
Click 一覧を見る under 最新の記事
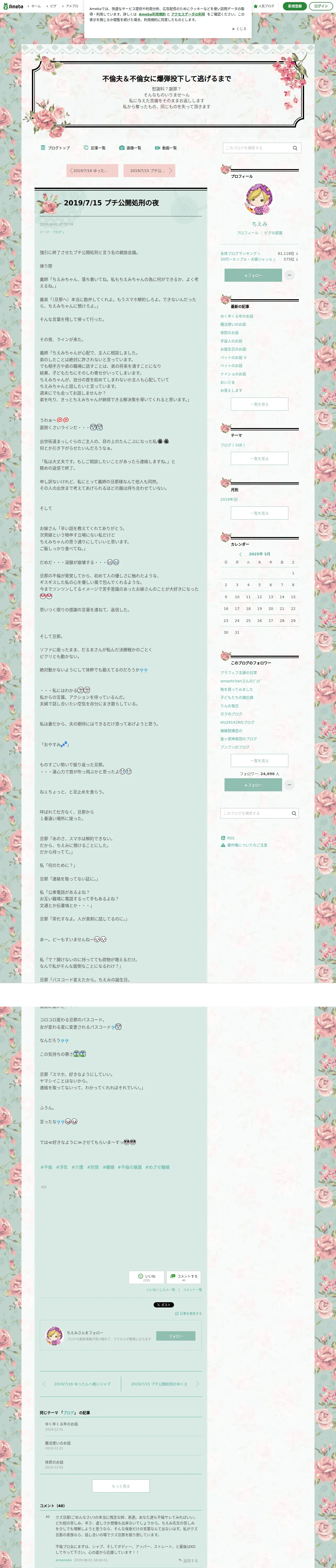[259, 404]
